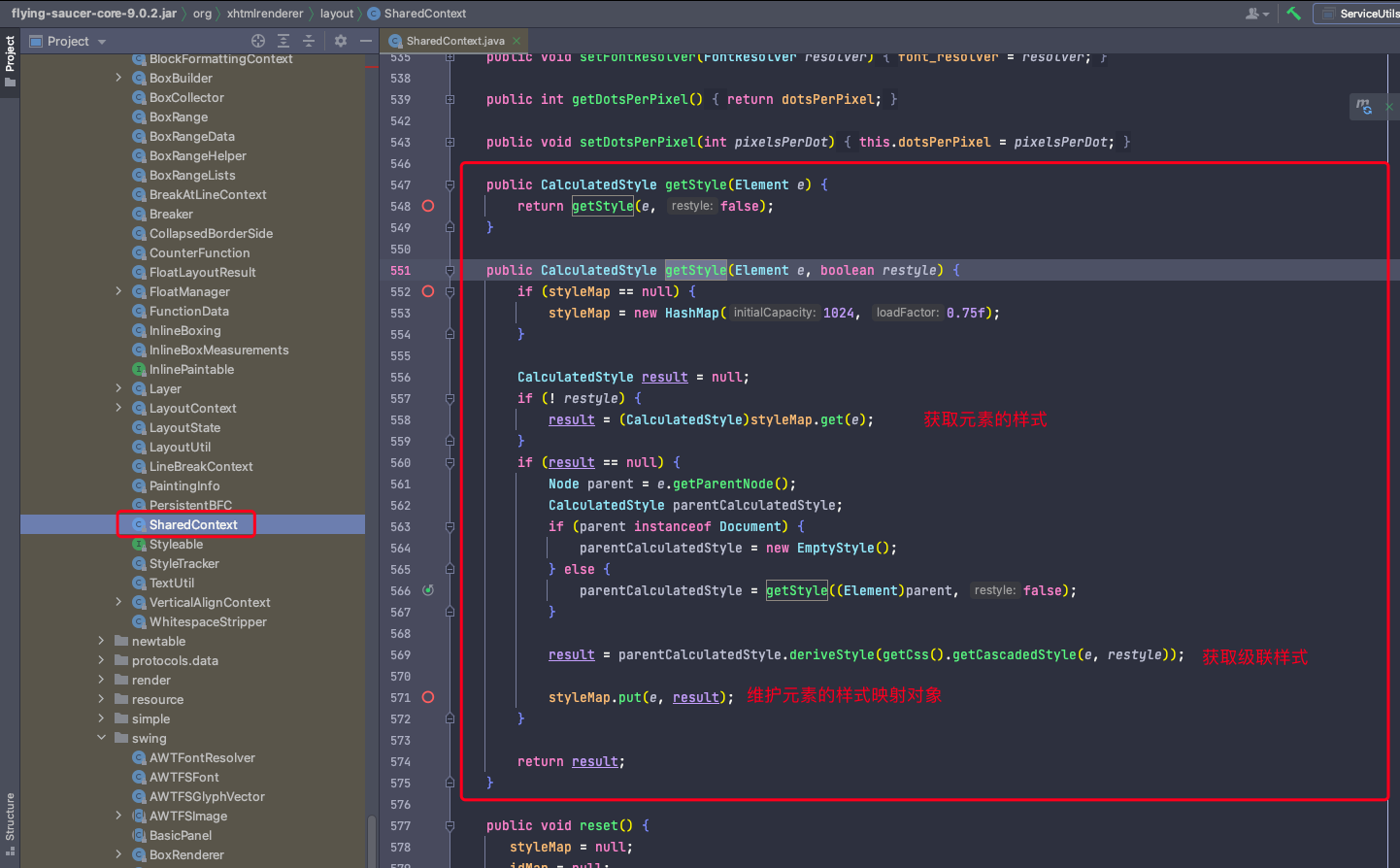Click the recursive call gutter icon on line 566
The image size is (1400, 868).
click(x=428, y=590)
